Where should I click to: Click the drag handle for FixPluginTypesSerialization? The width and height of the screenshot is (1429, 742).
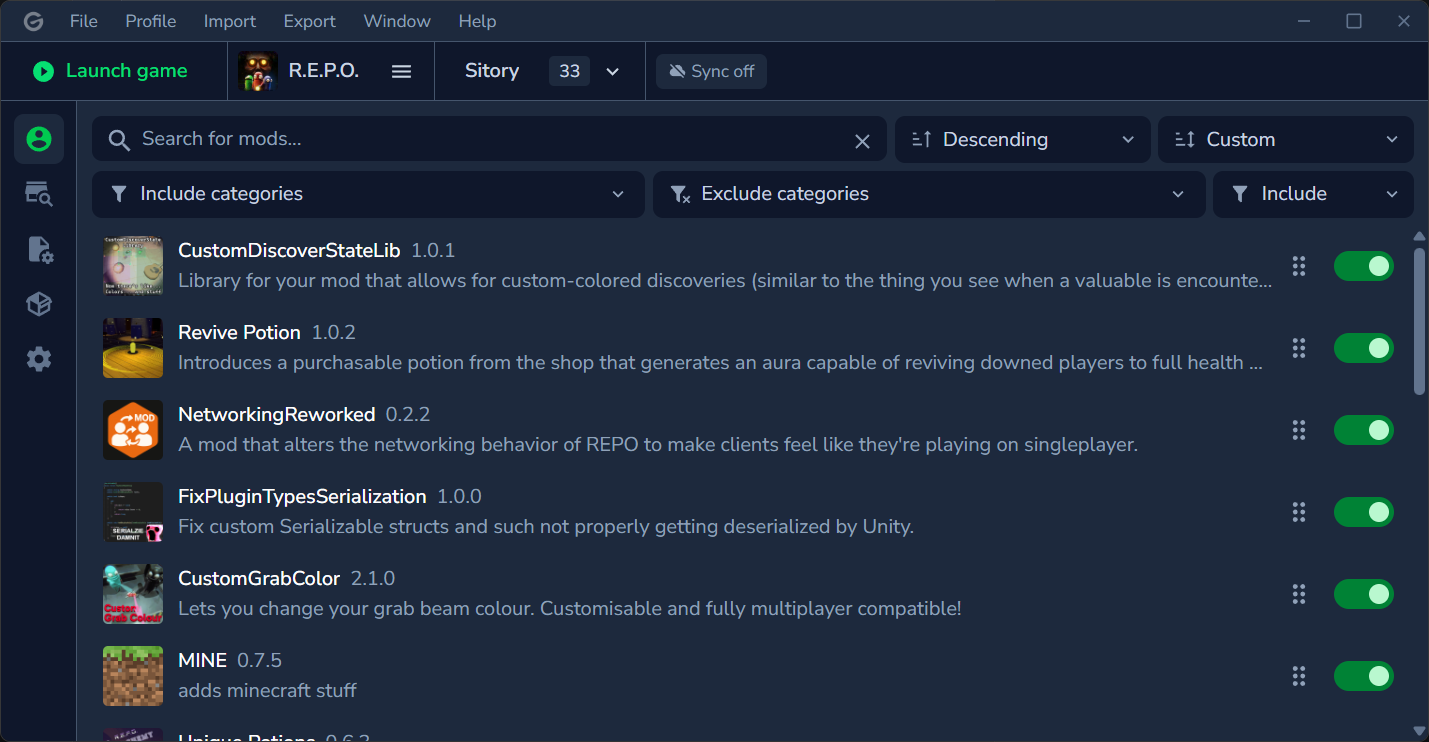1299,512
